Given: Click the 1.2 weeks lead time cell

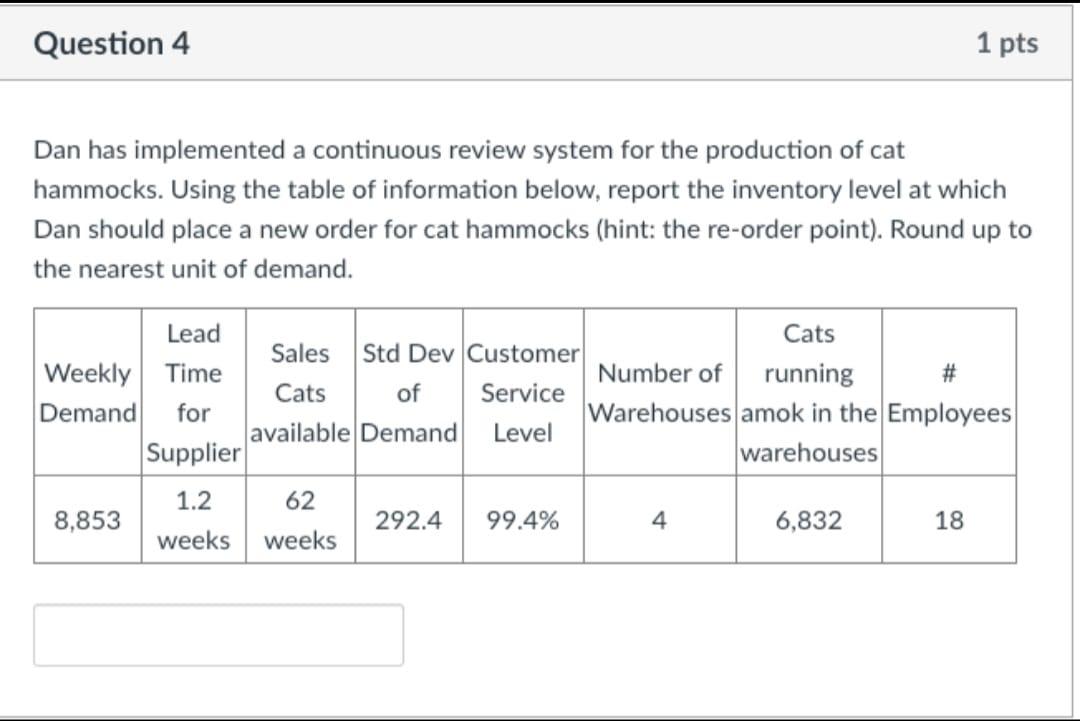Looking at the screenshot, I should (x=193, y=519).
